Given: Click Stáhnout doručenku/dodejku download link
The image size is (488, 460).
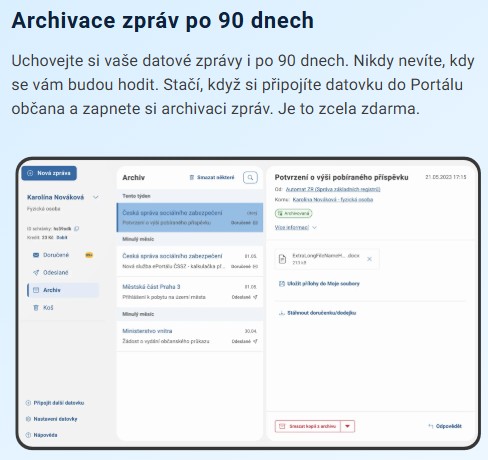Looking at the screenshot, I should (x=317, y=313).
